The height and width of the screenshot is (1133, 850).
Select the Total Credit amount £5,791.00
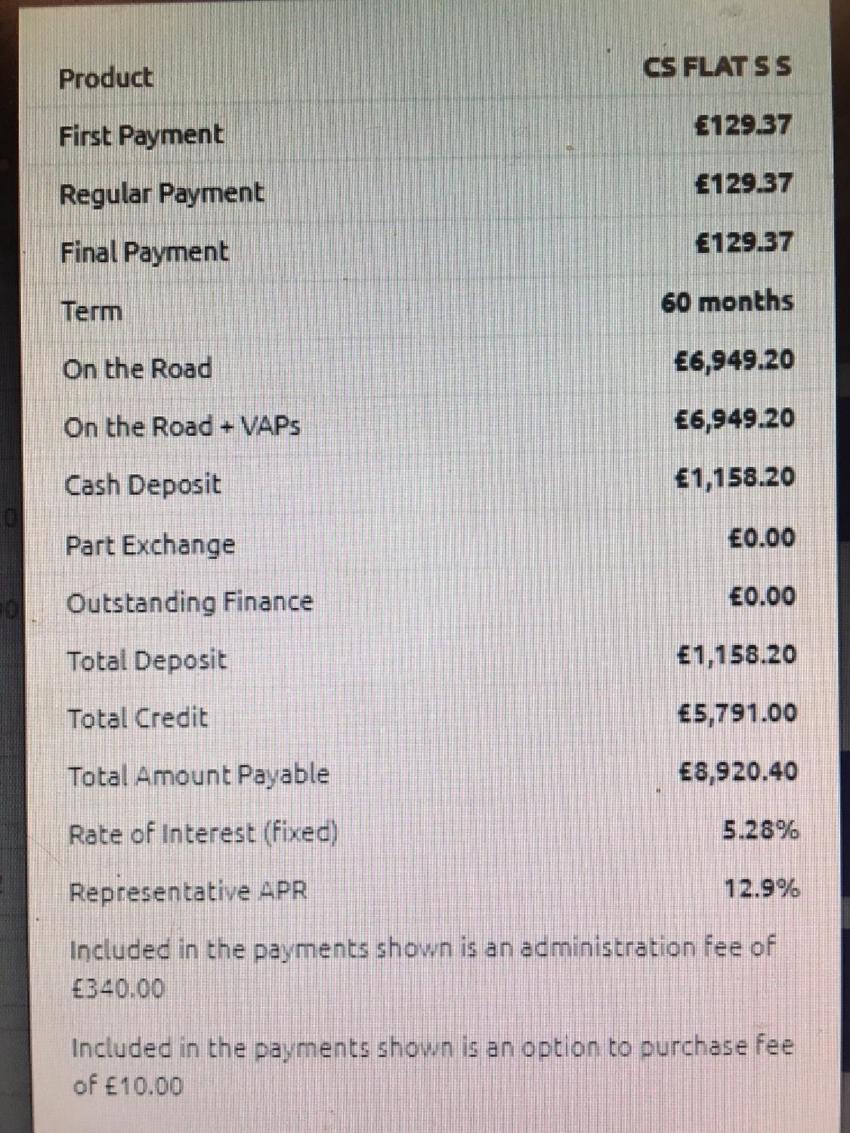pyautogui.click(x=737, y=714)
